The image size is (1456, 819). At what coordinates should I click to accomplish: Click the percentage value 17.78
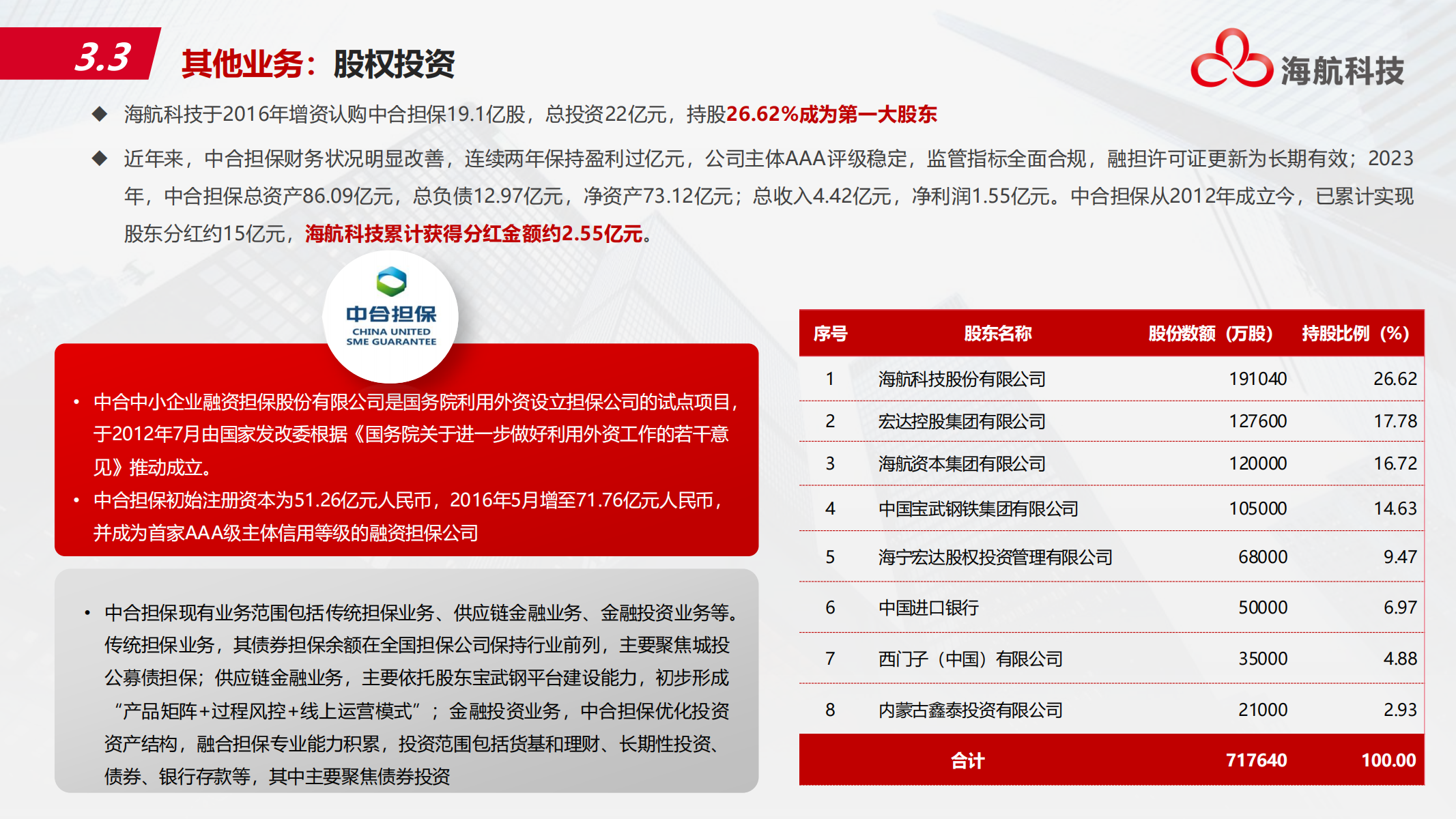tap(1395, 421)
